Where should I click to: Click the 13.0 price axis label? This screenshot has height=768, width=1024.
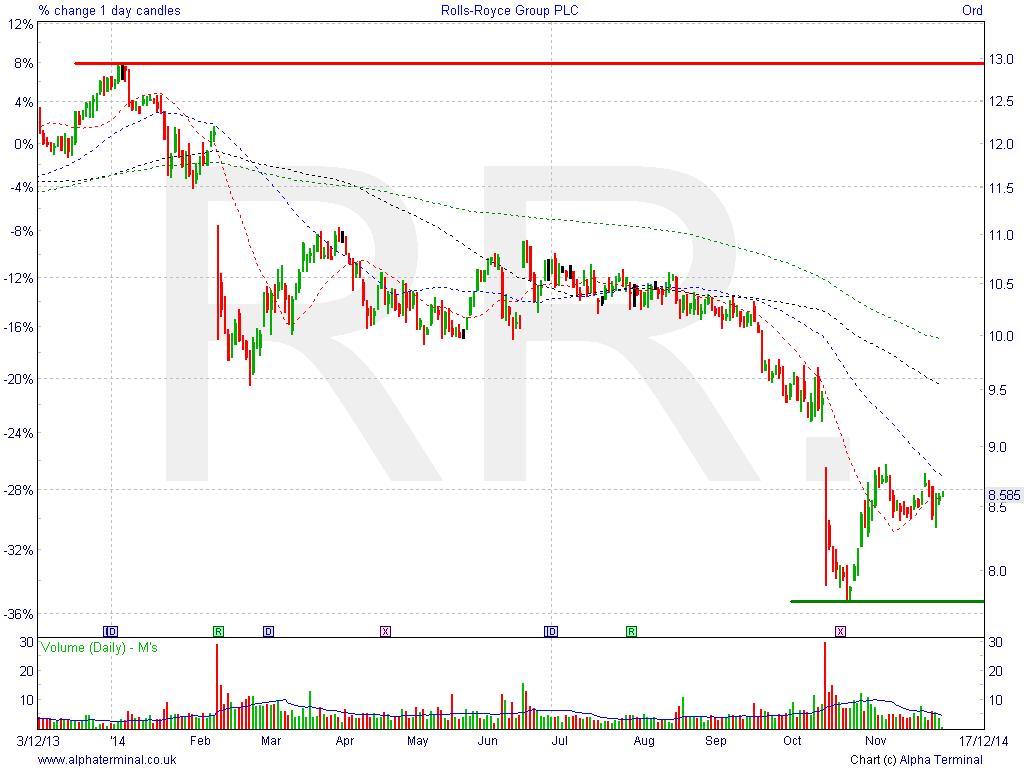pos(1000,59)
